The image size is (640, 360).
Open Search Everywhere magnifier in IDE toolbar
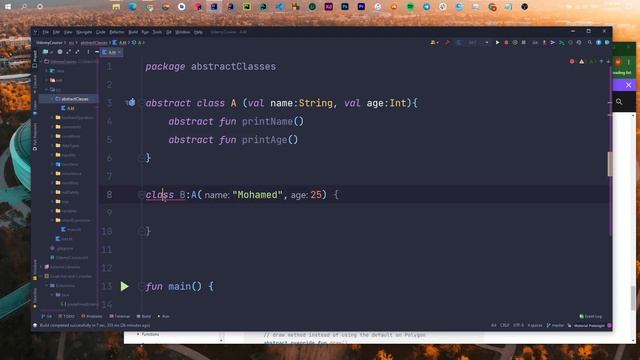(590, 42)
